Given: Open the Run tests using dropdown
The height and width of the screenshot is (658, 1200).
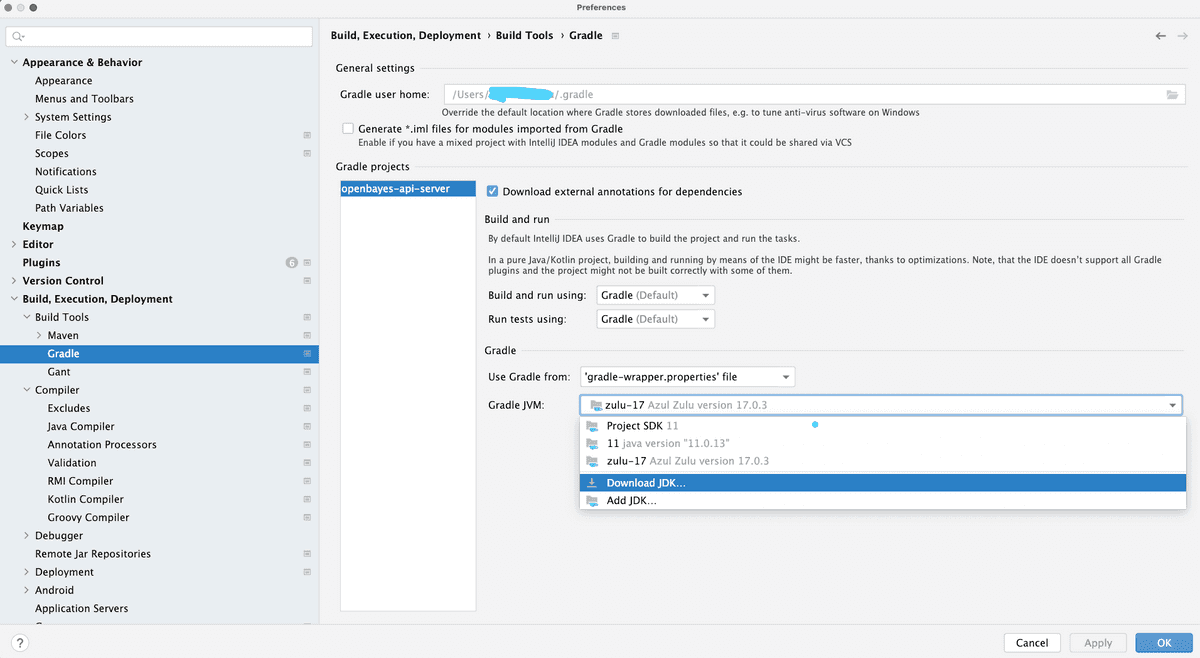Looking at the screenshot, I should click(656, 319).
